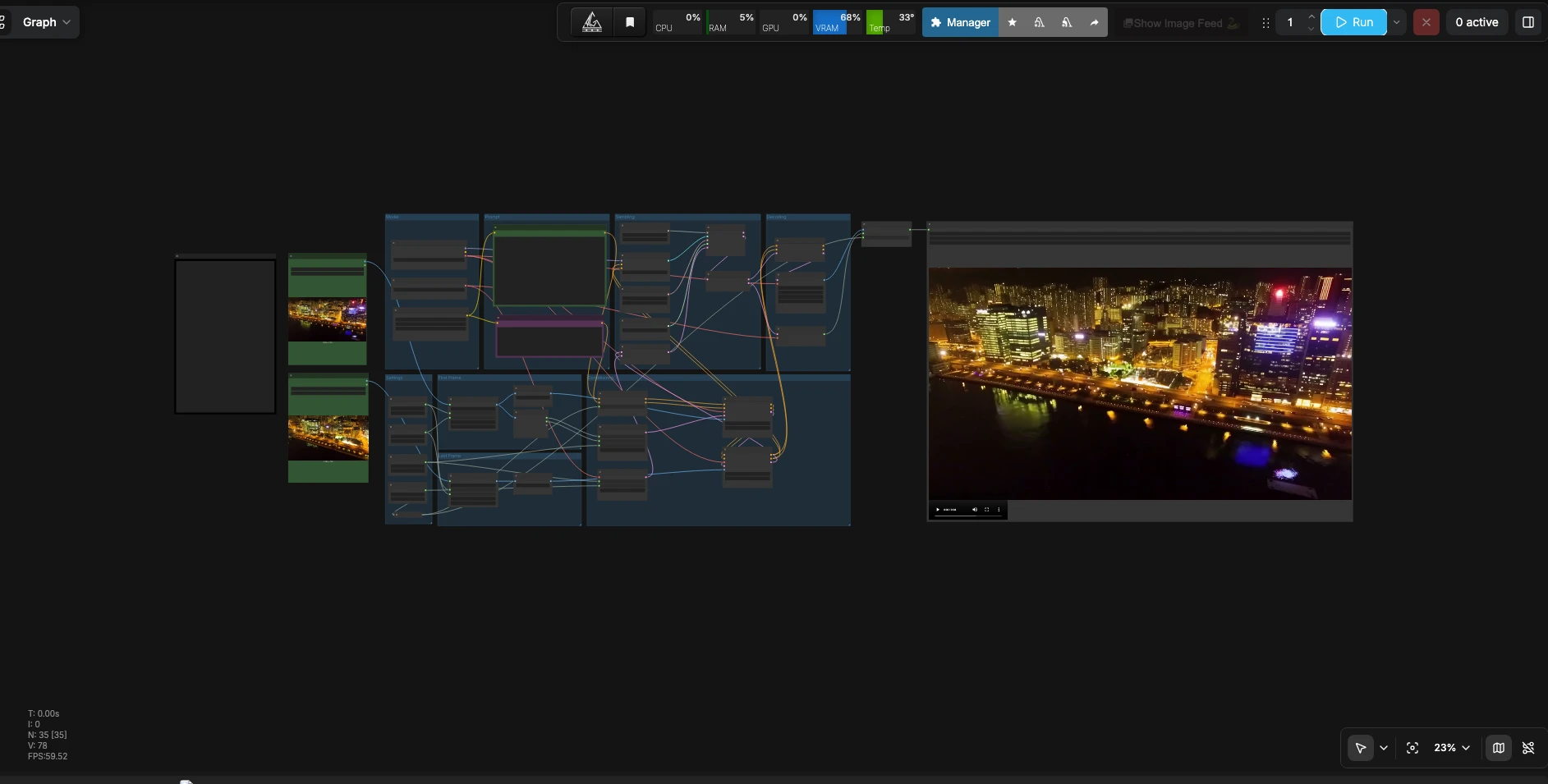Click the upper green node's image thumbnail

pyautogui.click(x=328, y=319)
